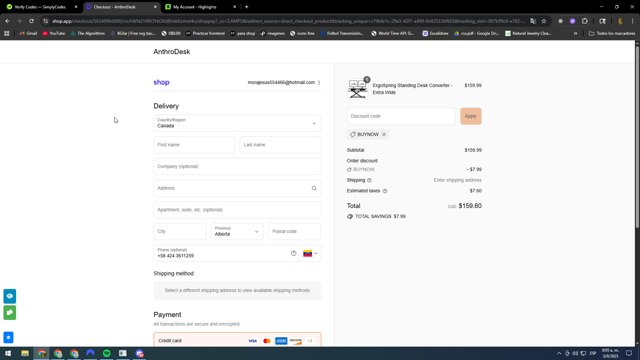Click the blue eye widget on left edge

[x=10, y=296]
